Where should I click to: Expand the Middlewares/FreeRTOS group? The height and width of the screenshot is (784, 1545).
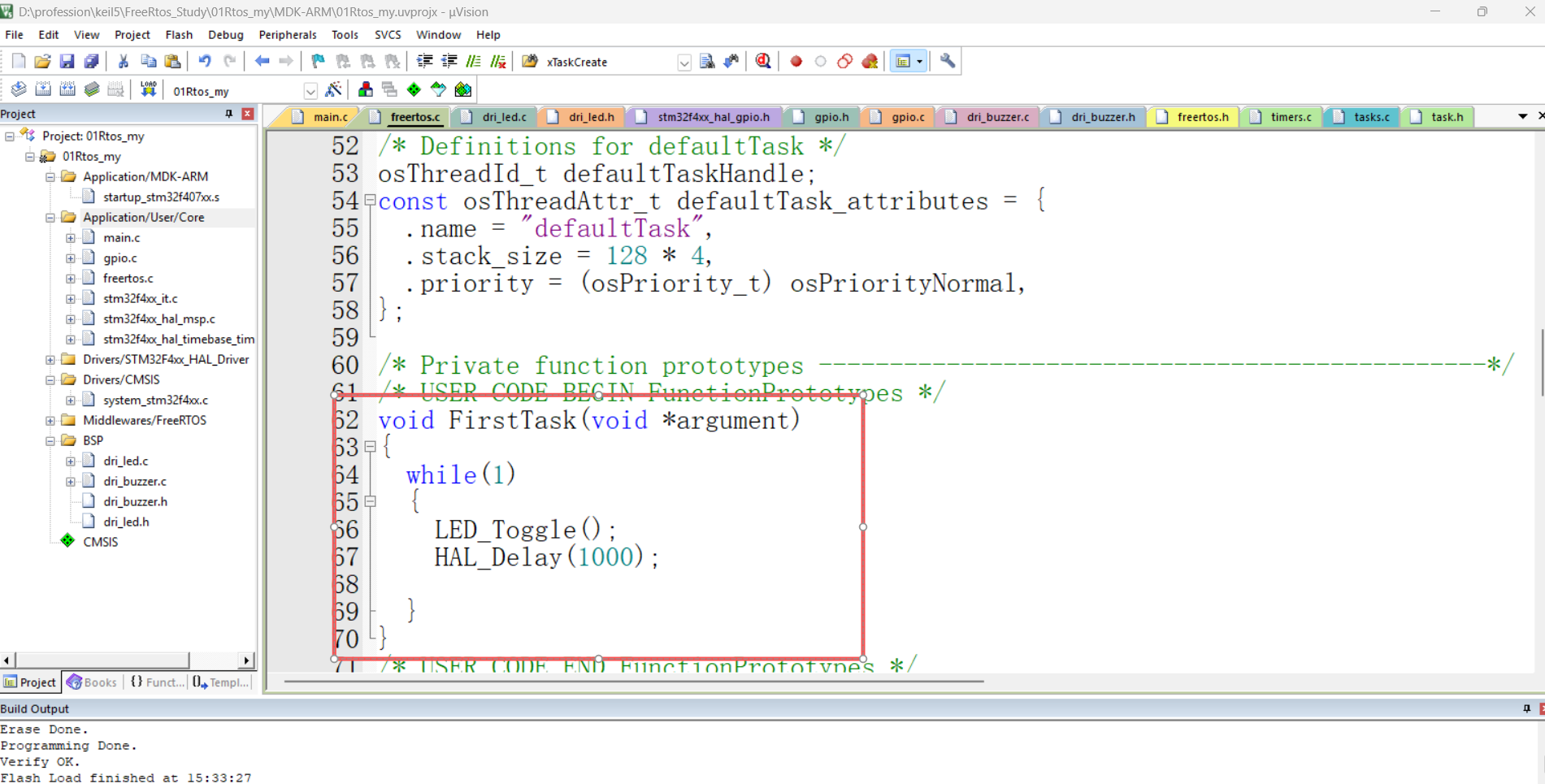pyautogui.click(x=50, y=420)
